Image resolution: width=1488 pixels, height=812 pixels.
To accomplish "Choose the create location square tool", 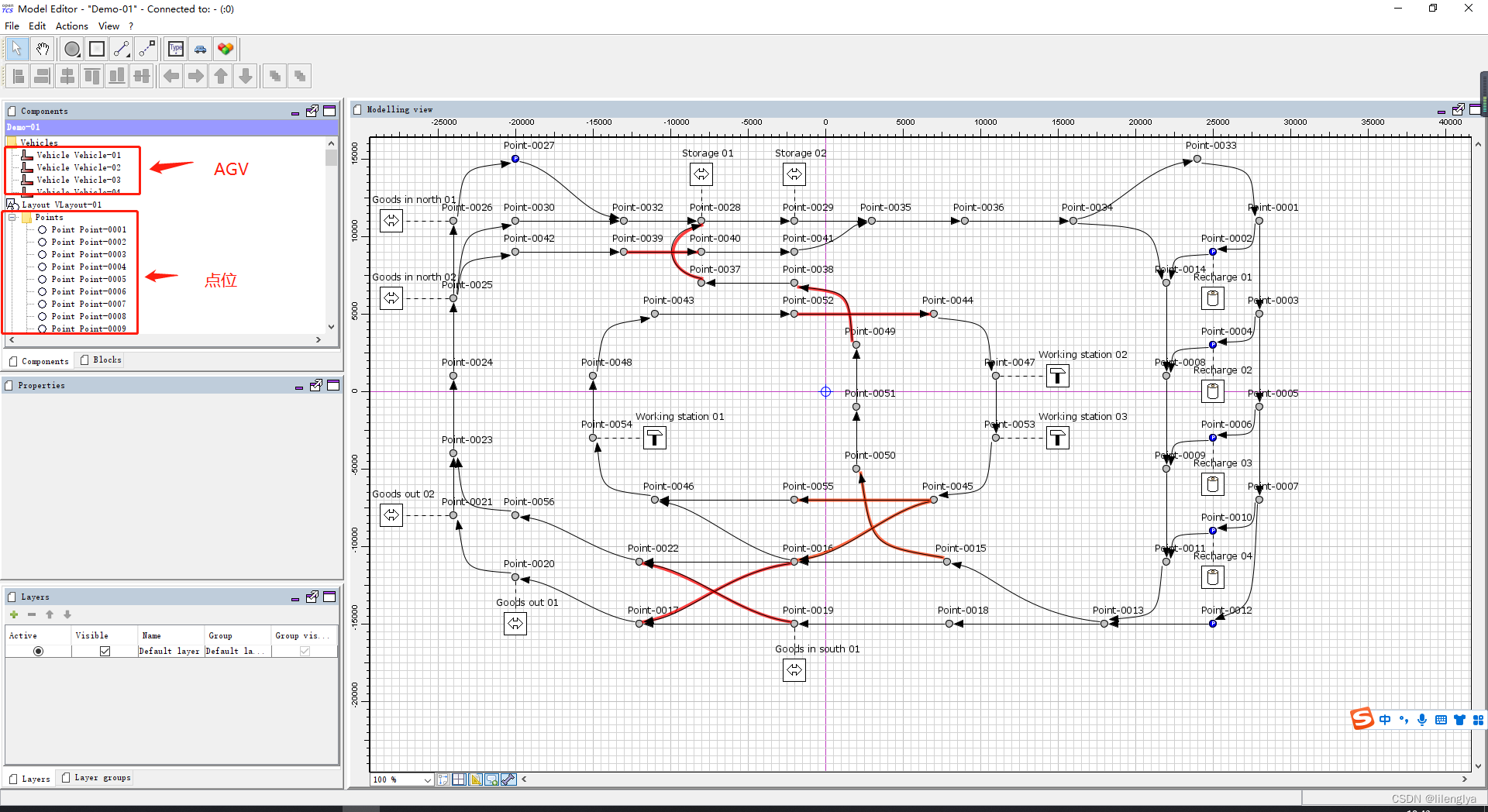I will [x=97, y=49].
